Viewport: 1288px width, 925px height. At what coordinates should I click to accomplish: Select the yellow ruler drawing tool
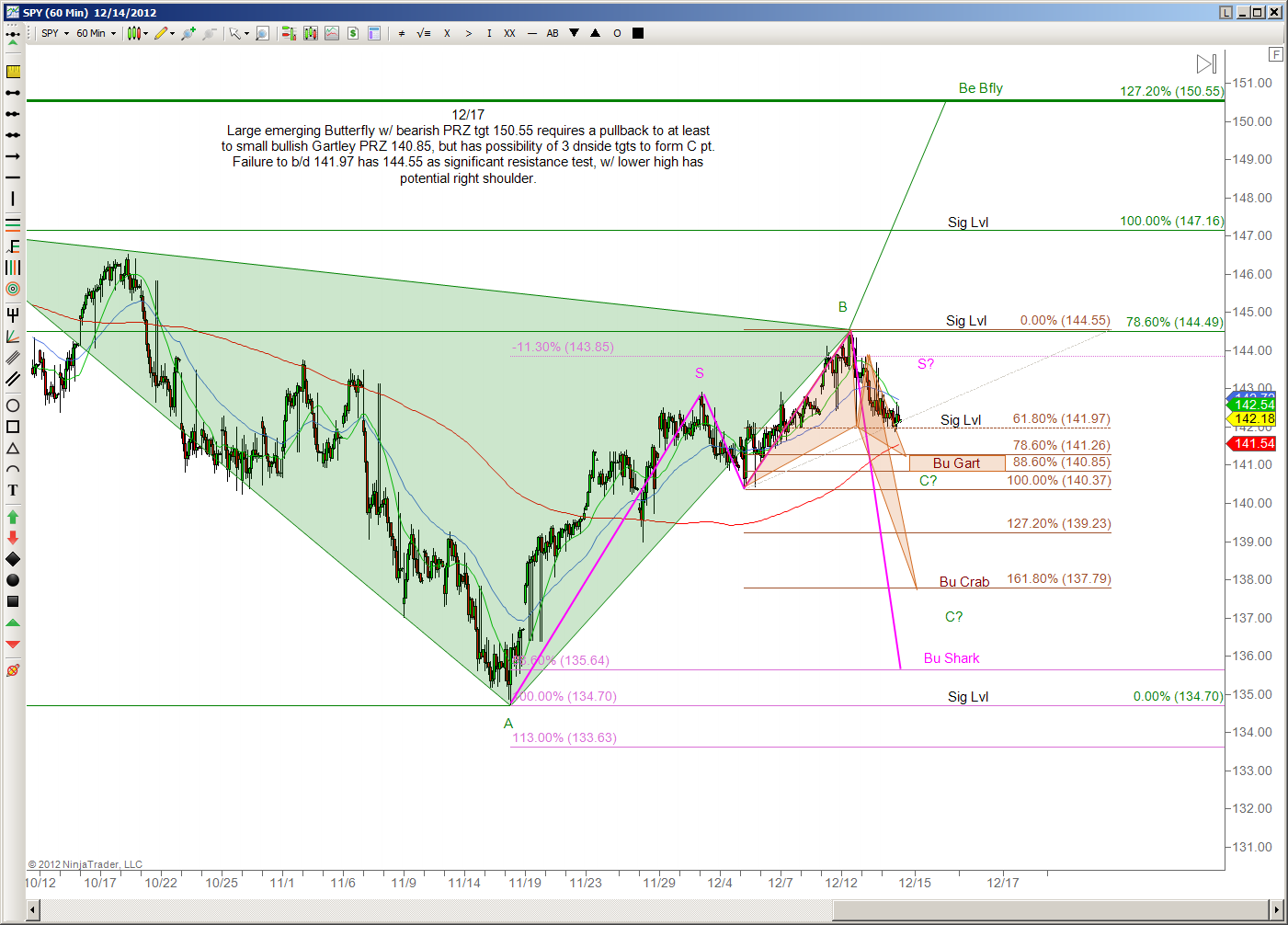13,72
